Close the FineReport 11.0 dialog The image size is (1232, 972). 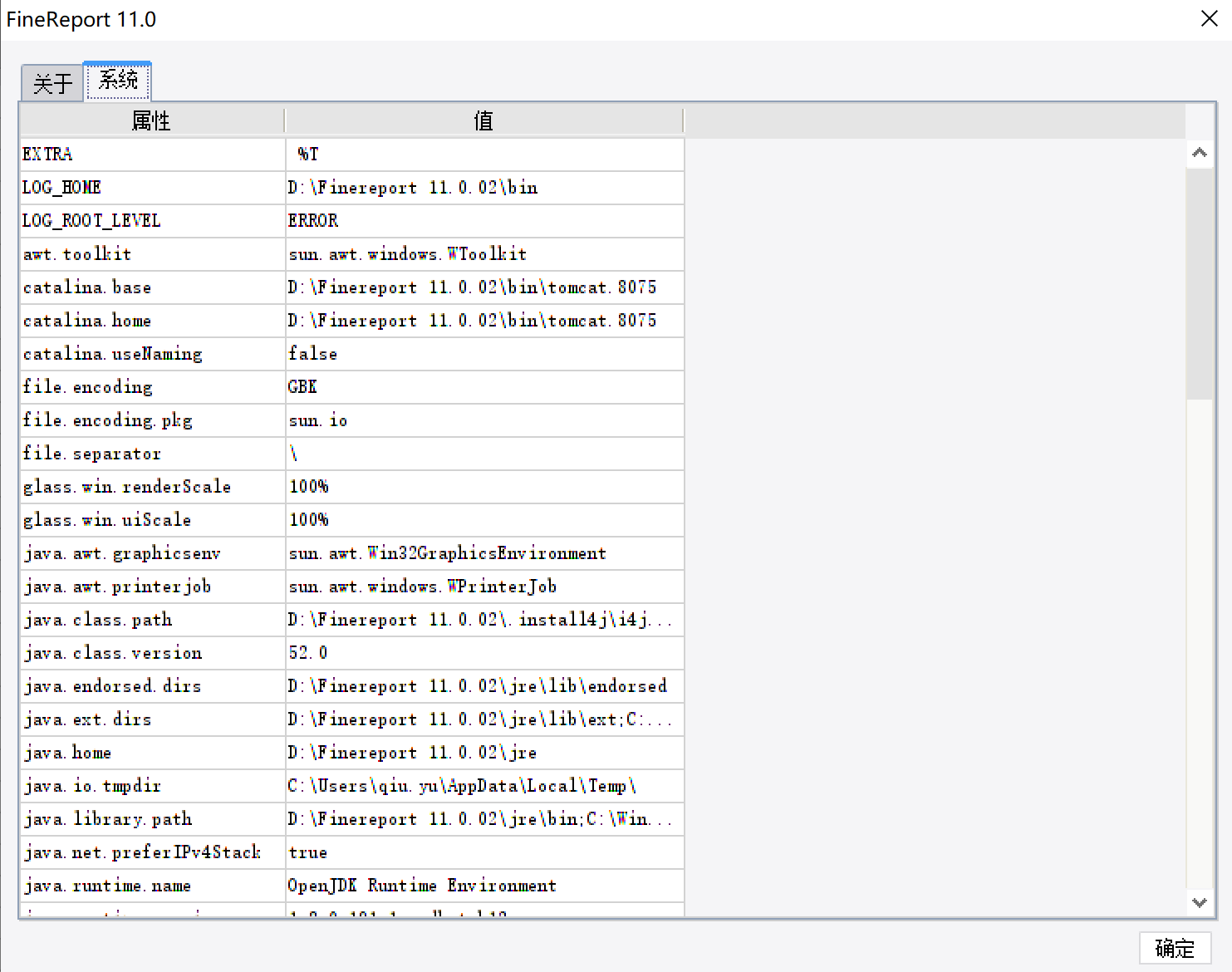pyautogui.click(x=1209, y=19)
